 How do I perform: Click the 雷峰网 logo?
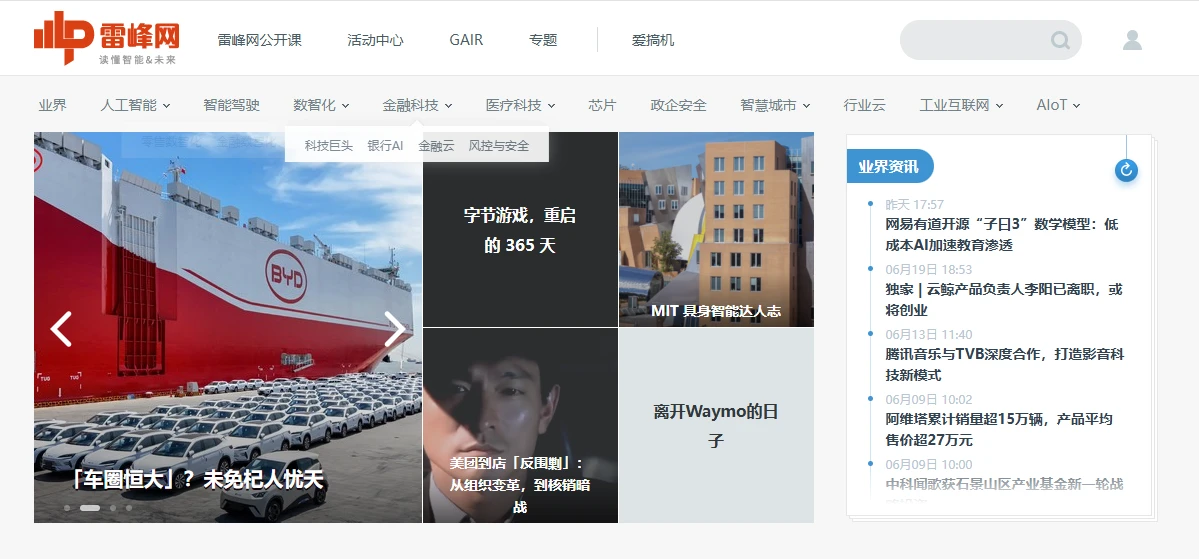[x=106, y=38]
